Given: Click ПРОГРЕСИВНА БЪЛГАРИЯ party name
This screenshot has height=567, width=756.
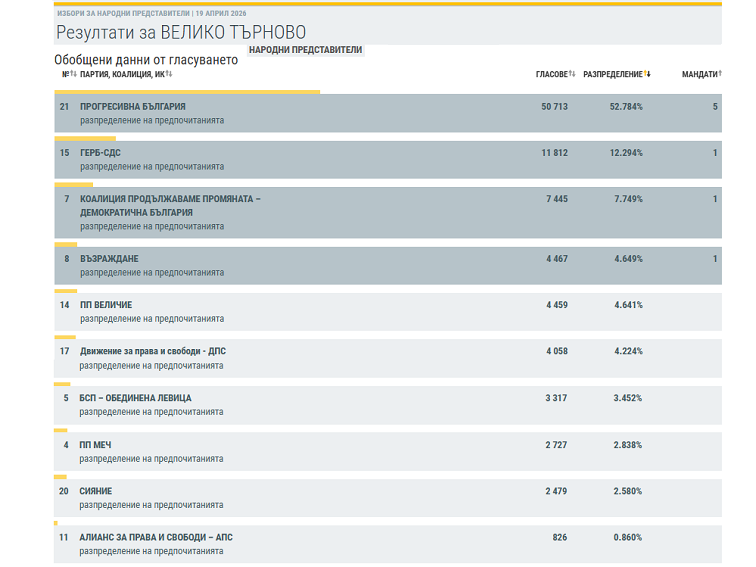Looking at the screenshot, I should (x=132, y=106).
